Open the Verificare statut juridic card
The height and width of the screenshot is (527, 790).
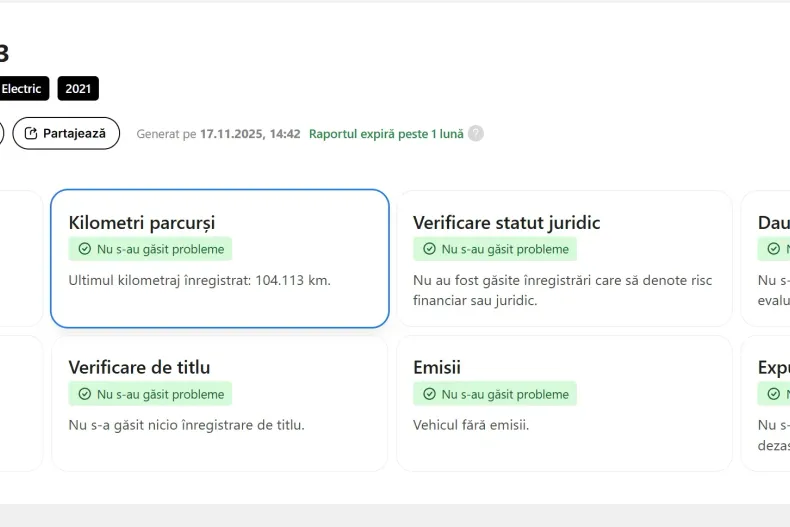click(564, 258)
